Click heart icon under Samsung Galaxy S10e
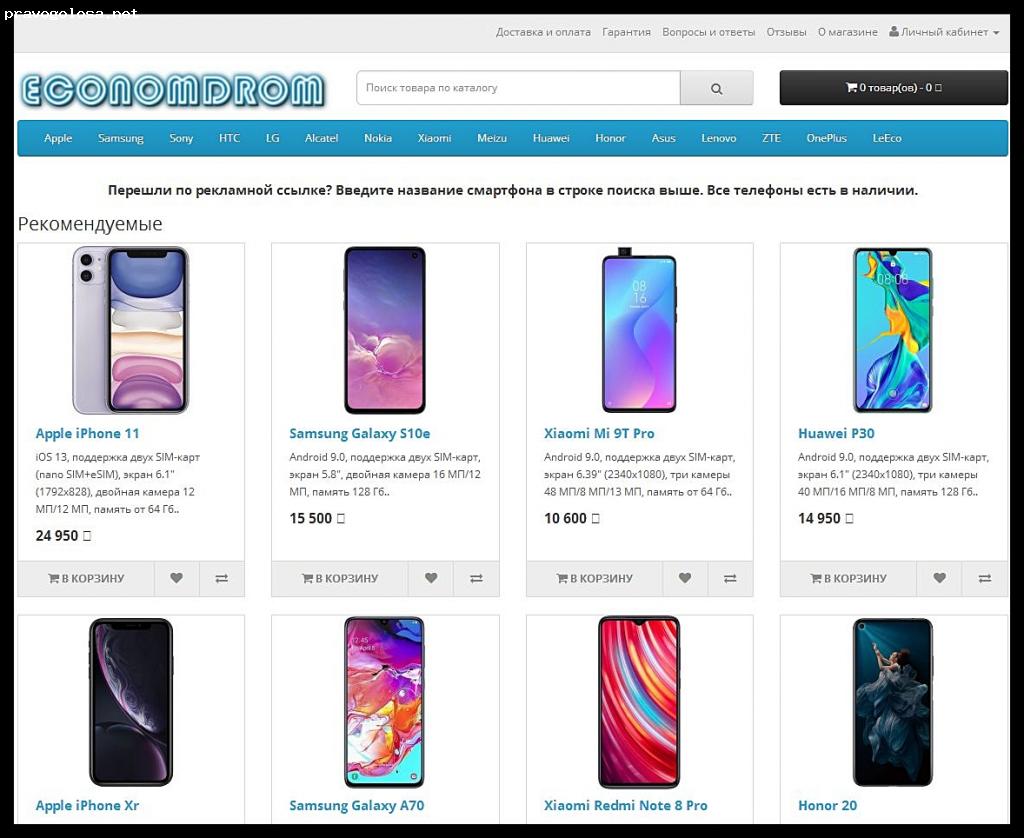Image resolution: width=1024 pixels, height=838 pixels. pyautogui.click(x=431, y=578)
